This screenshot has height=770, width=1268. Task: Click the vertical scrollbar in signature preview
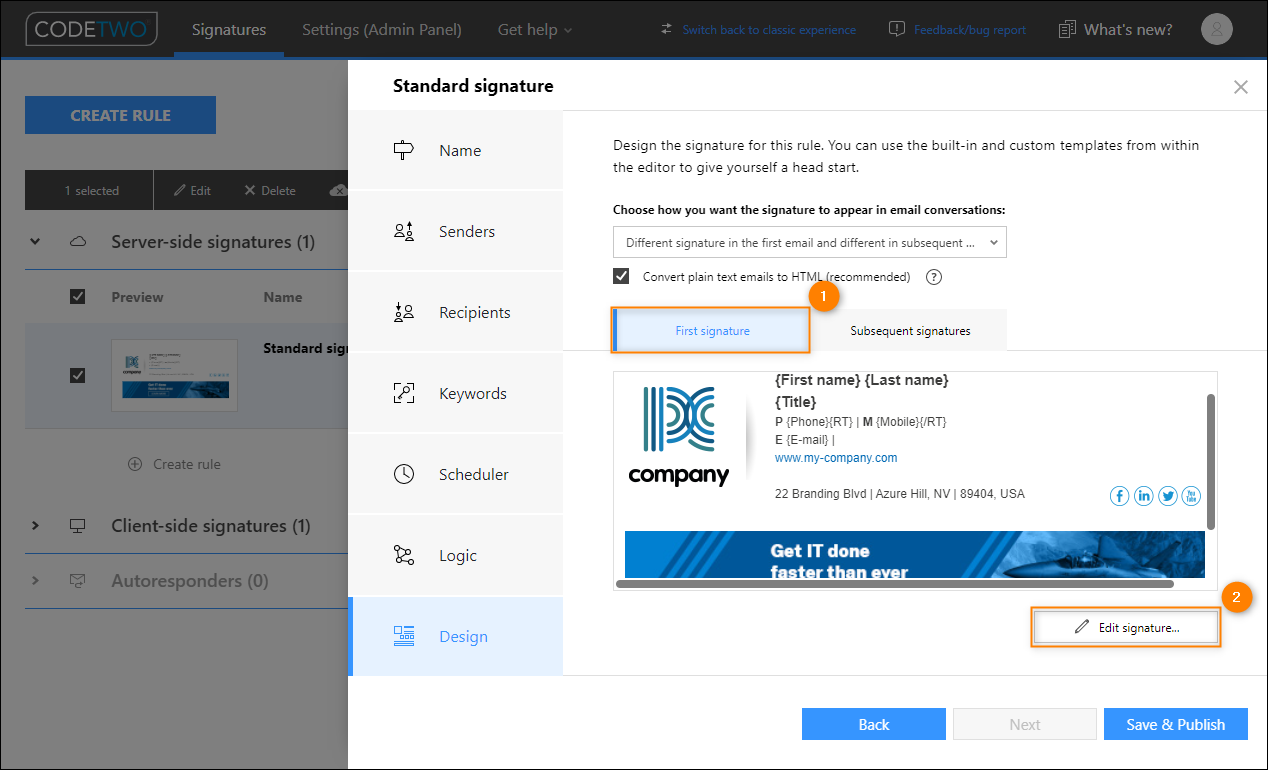(x=1211, y=461)
